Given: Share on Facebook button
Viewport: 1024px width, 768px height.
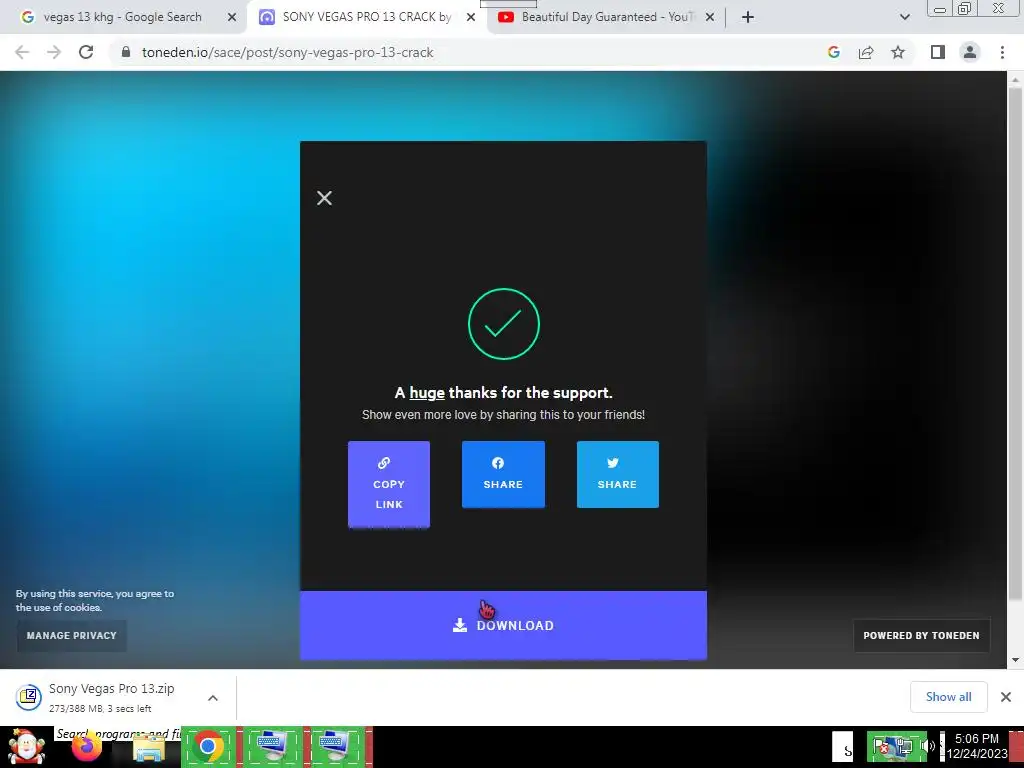Looking at the screenshot, I should pos(503,474).
